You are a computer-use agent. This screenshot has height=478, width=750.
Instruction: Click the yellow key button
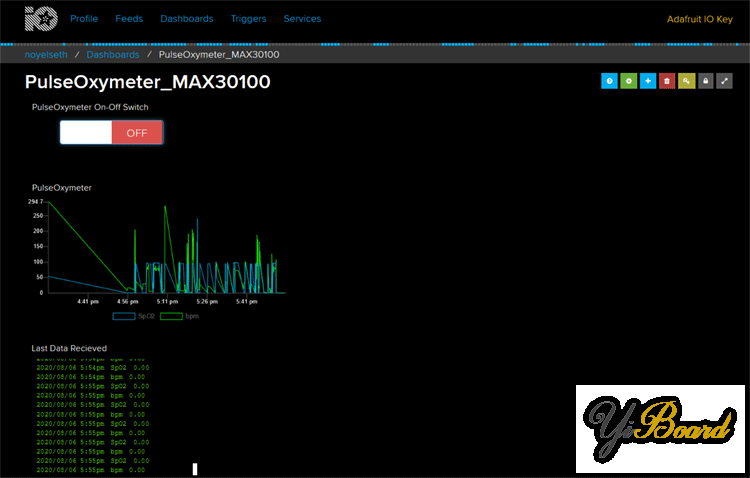pyautogui.click(x=686, y=81)
